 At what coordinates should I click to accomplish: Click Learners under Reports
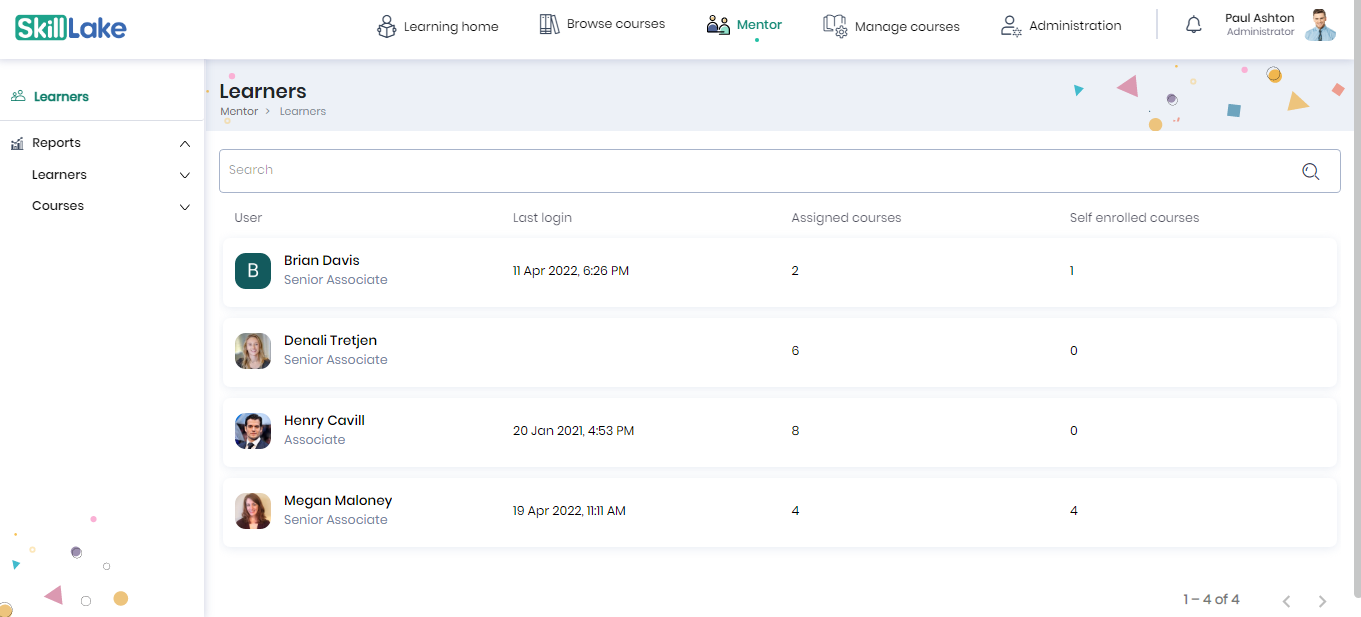[59, 175]
